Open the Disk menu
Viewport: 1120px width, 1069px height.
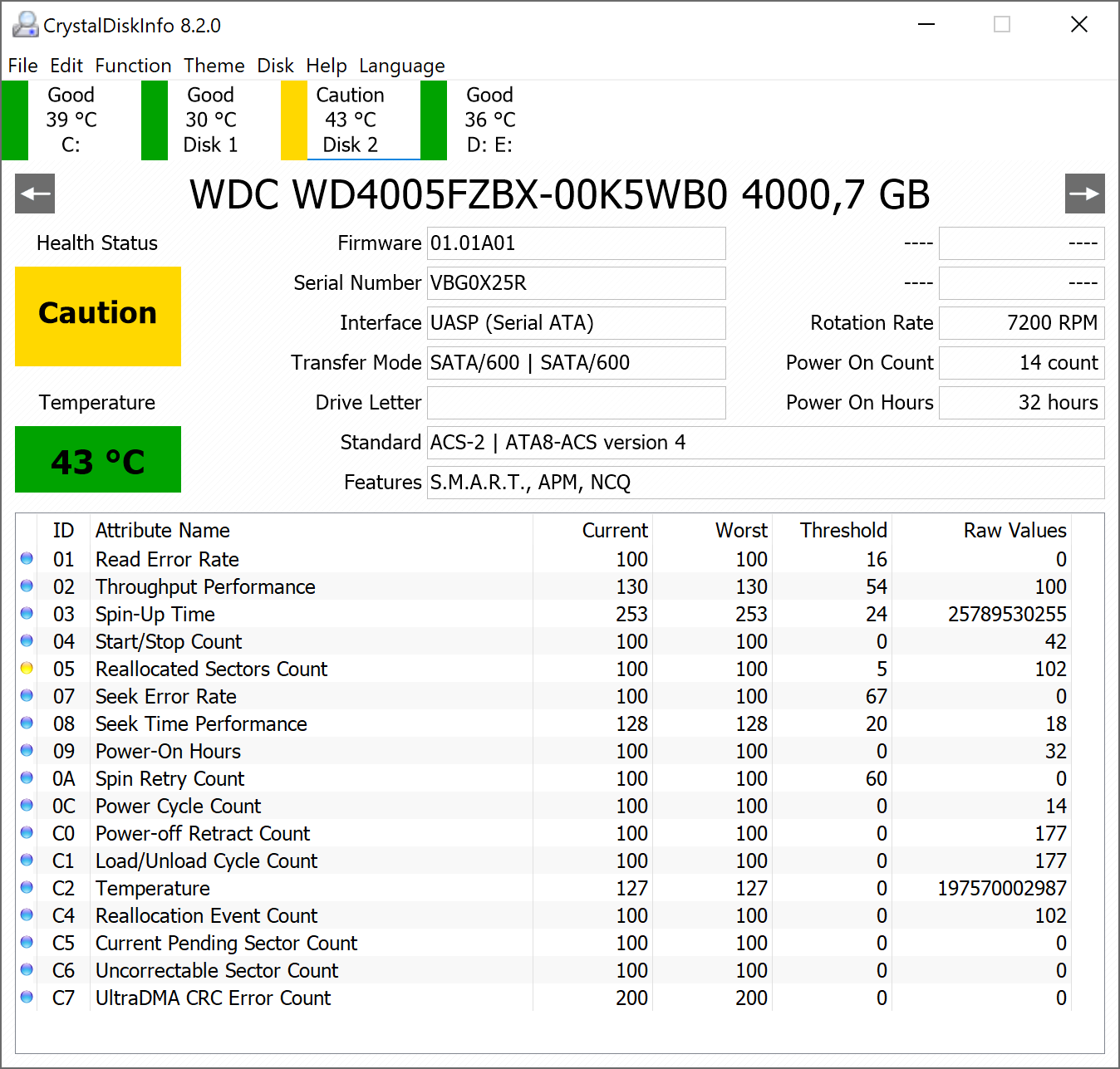point(275,66)
